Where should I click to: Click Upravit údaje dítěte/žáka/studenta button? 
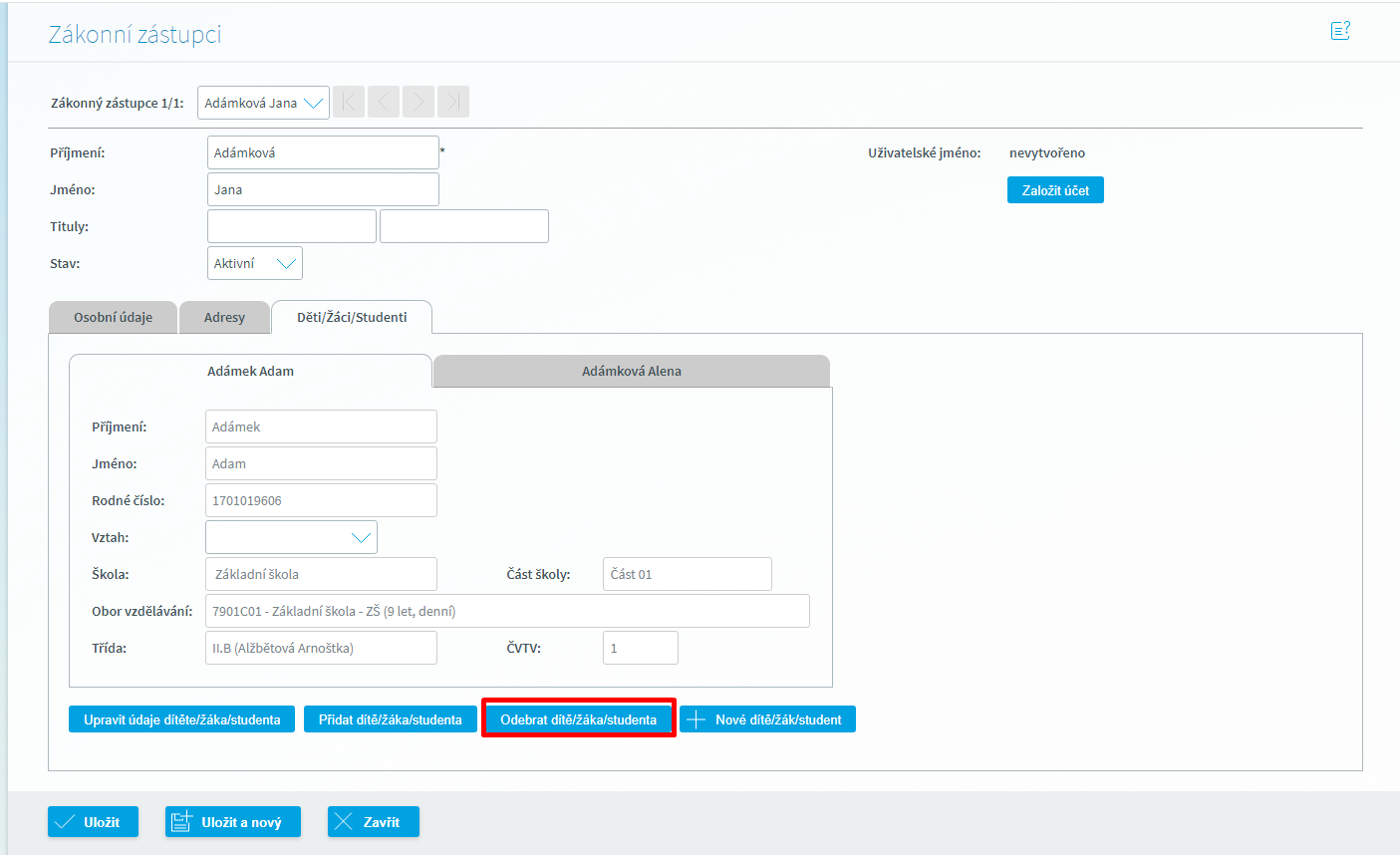coord(181,719)
